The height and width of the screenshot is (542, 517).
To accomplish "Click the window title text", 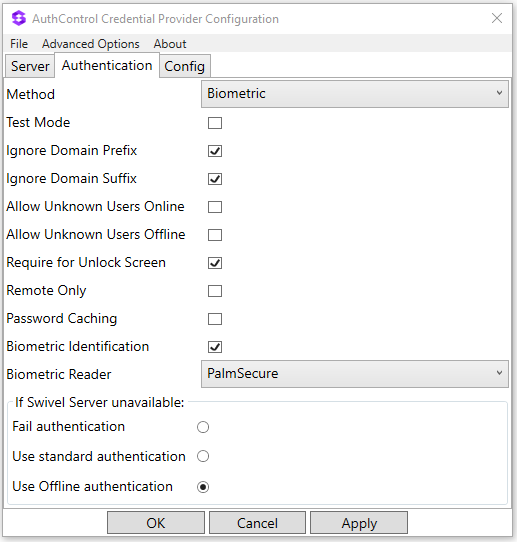I will point(156,19).
